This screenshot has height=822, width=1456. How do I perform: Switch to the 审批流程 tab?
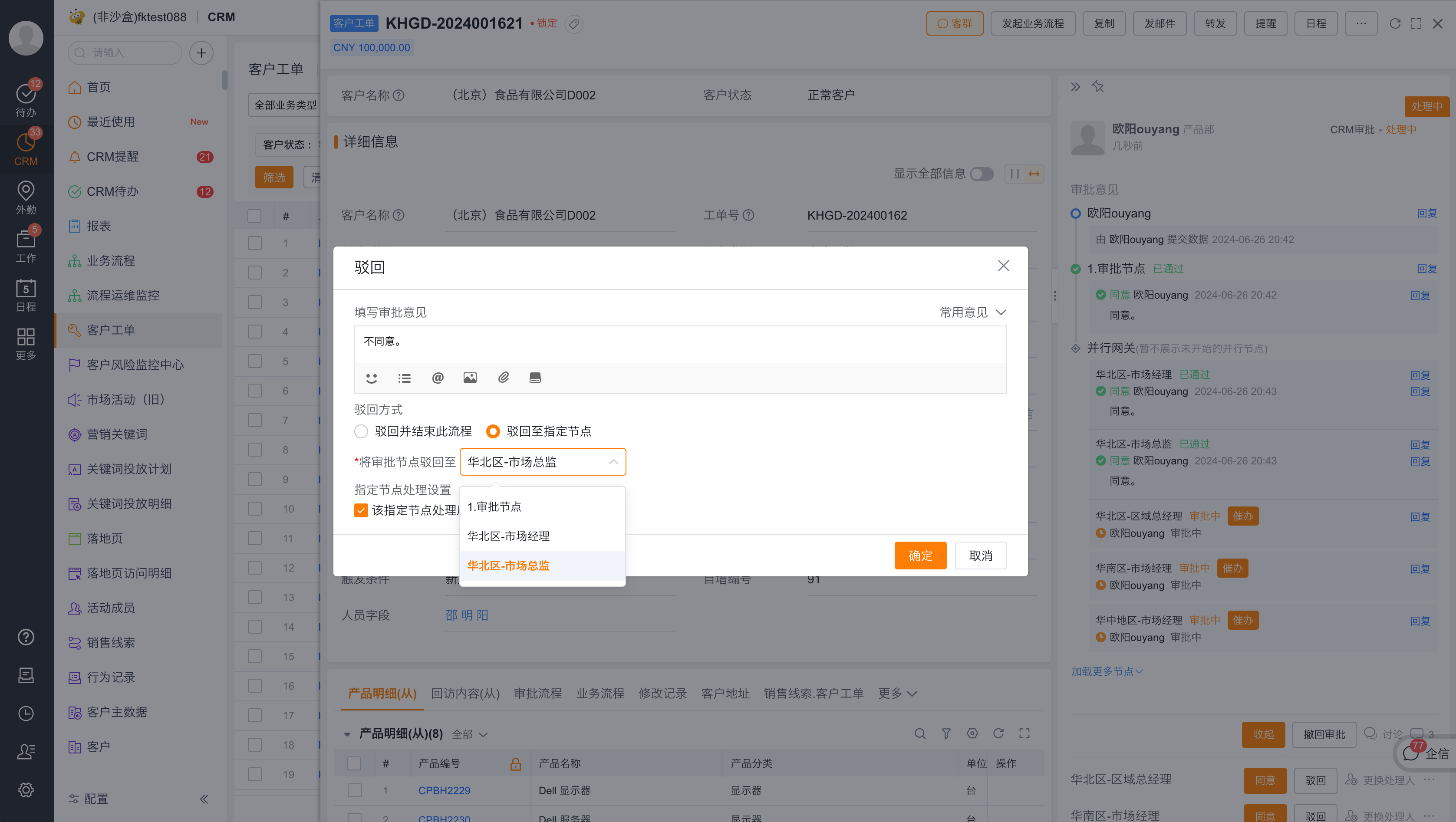click(x=537, y=693)
